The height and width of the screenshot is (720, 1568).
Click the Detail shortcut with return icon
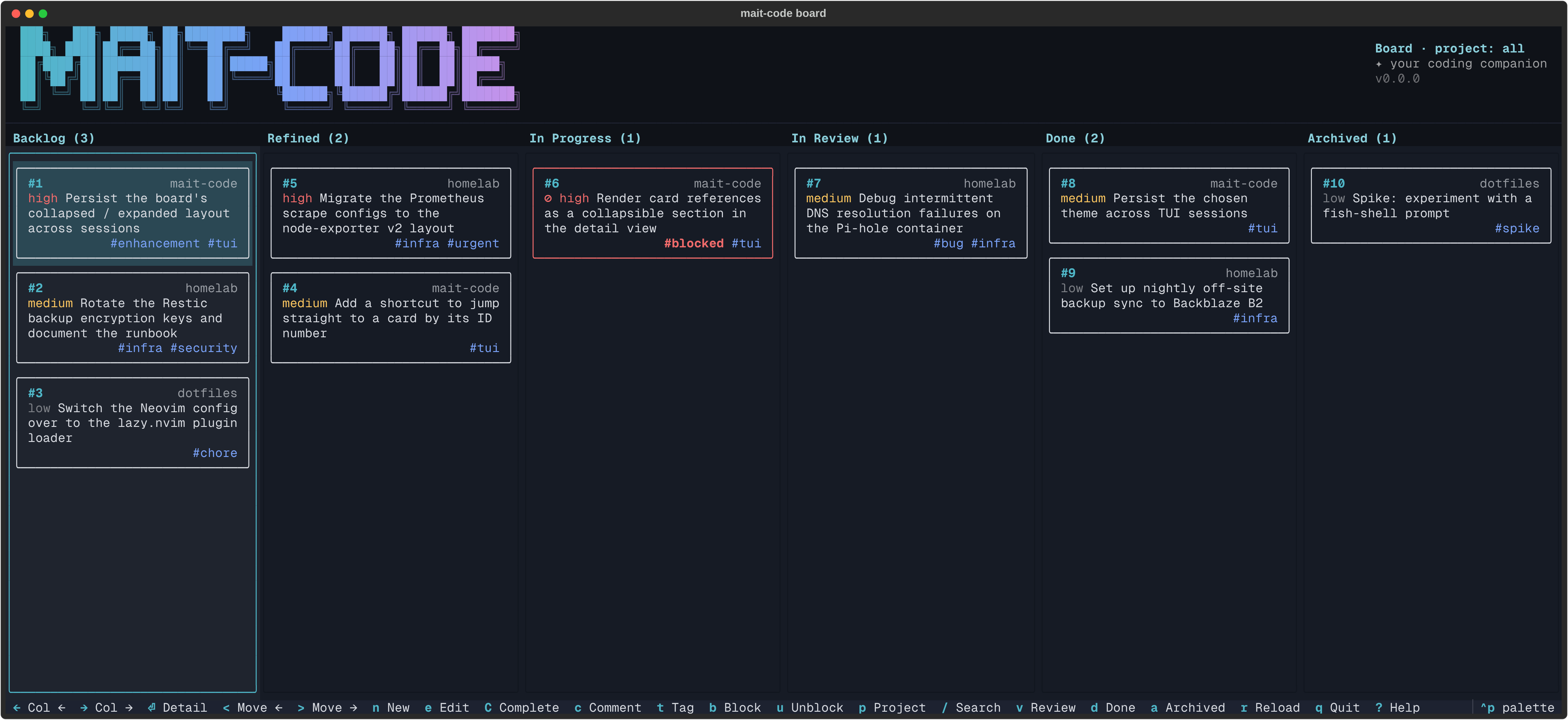[177, 708]
